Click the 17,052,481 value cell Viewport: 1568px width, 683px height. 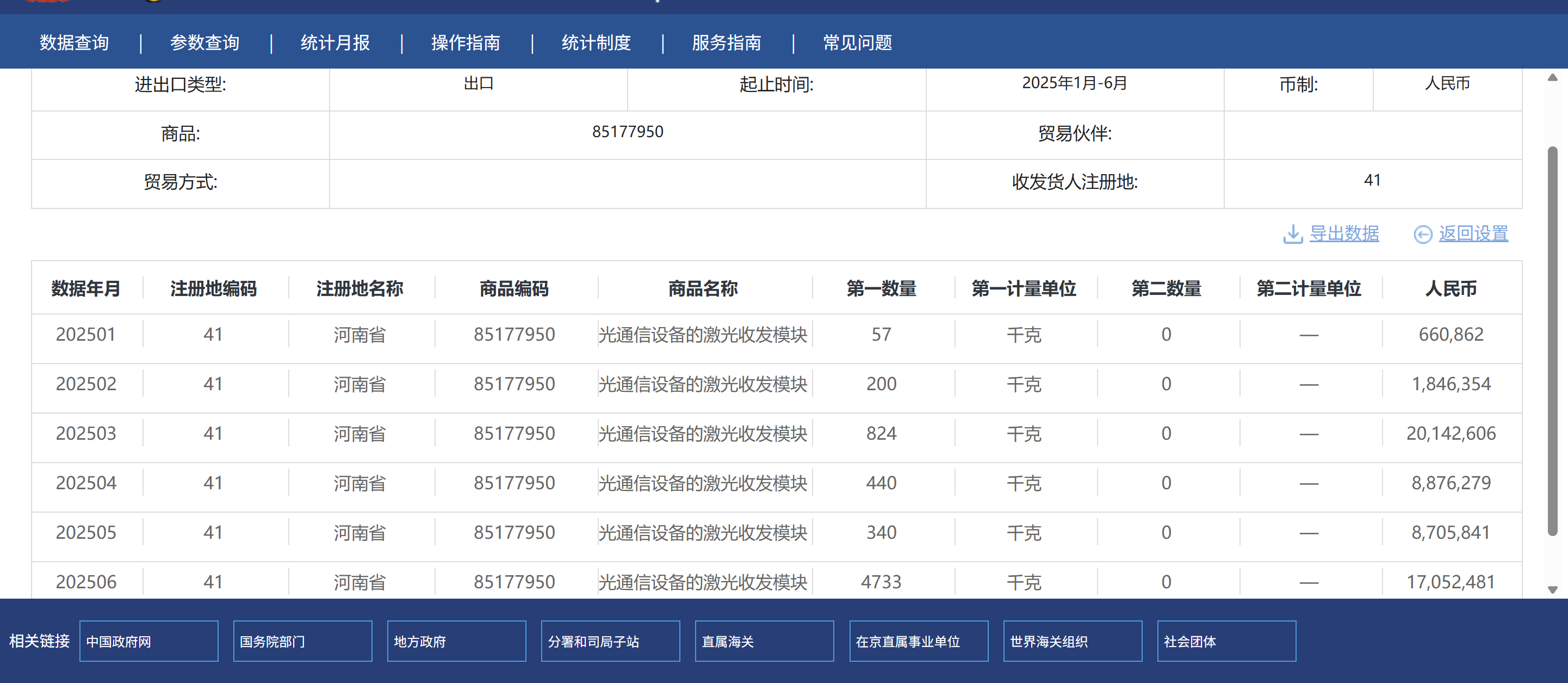(x=1451, y=582)
